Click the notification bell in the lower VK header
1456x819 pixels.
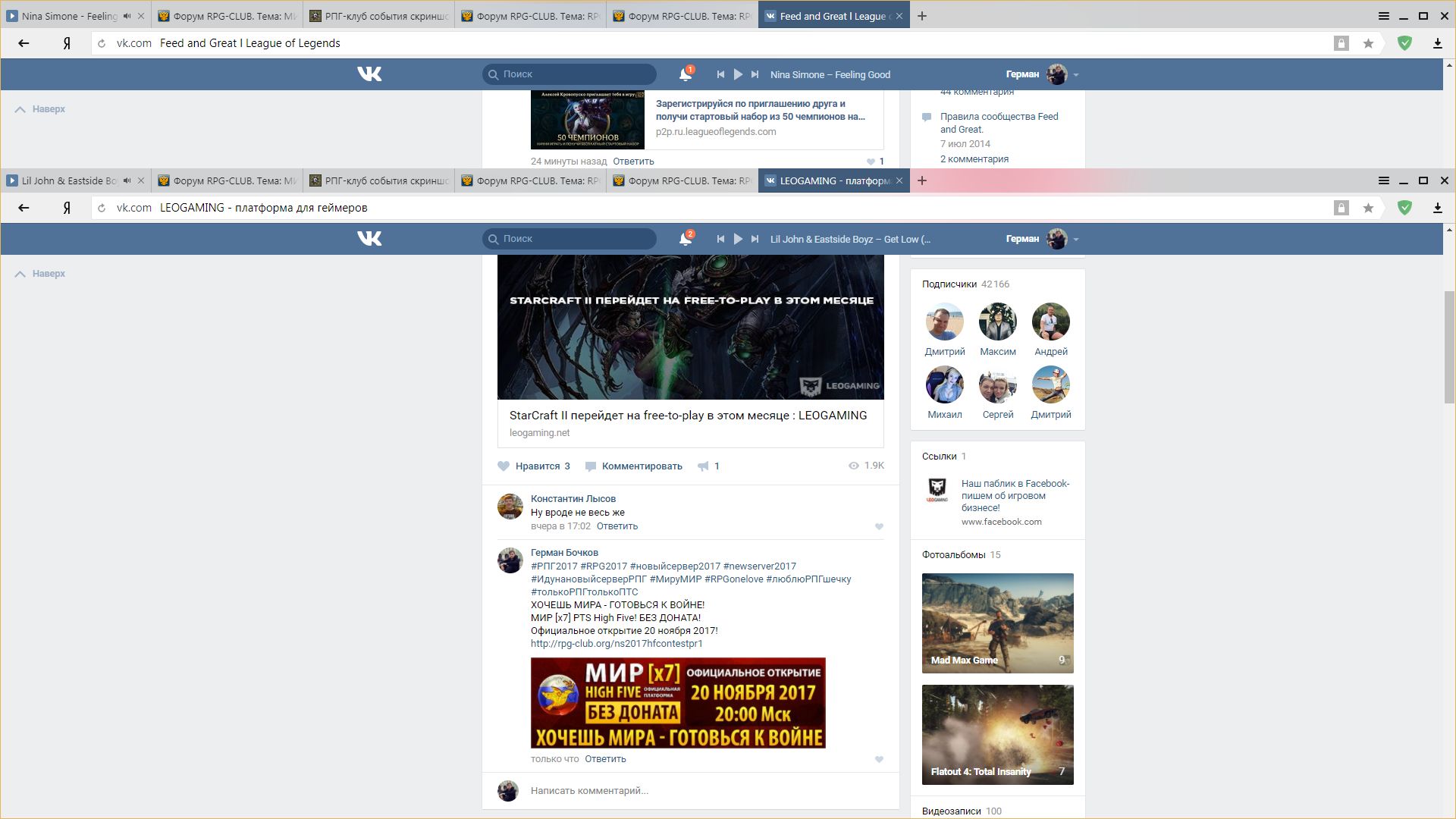pos(685,239)
